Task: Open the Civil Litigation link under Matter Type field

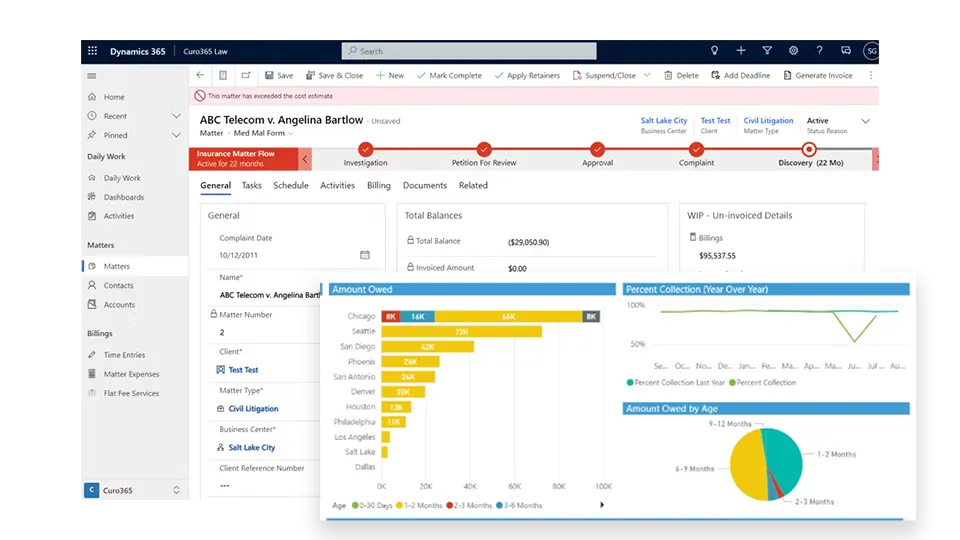Action: tap(253, 409)
